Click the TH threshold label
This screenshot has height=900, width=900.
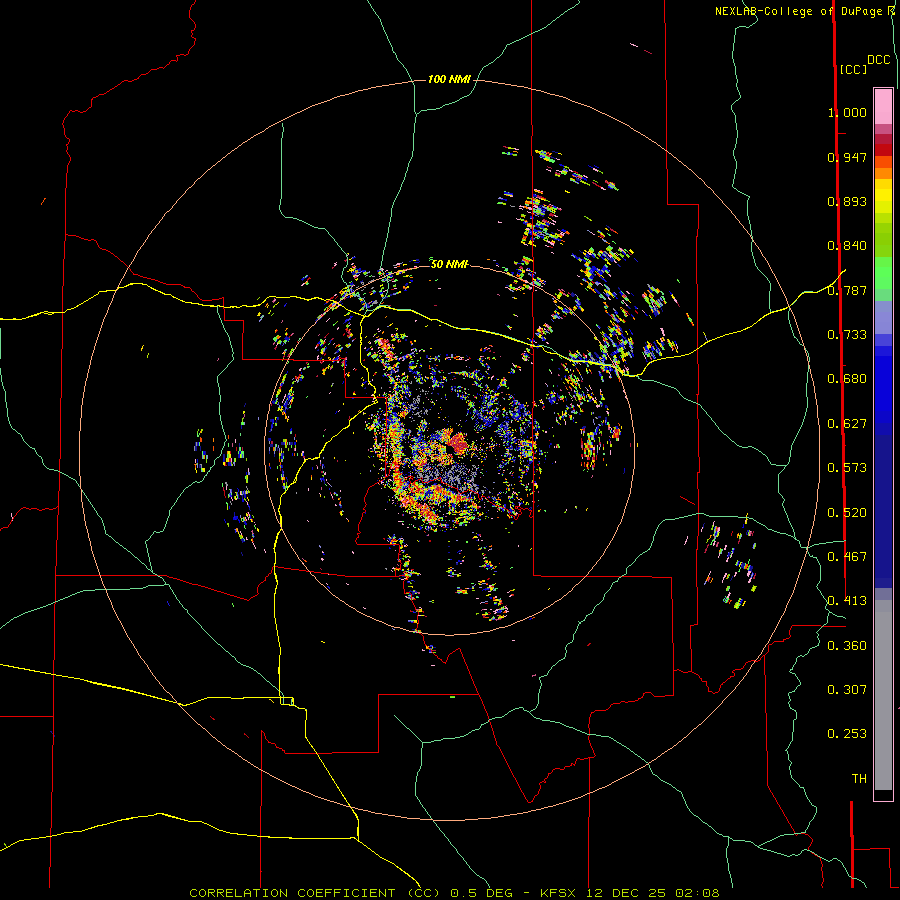click(859, 779)
